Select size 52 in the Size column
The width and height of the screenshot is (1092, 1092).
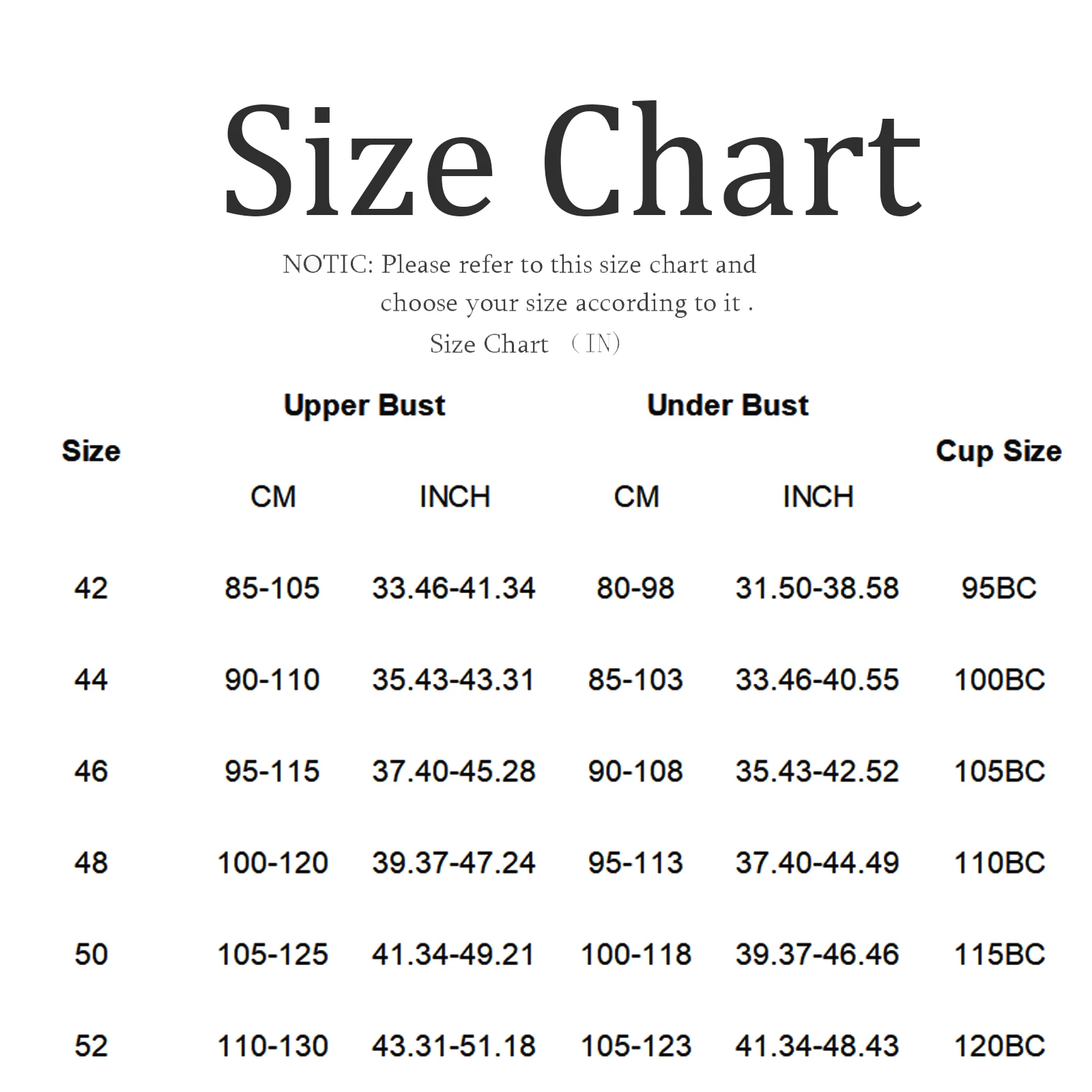point(91,1046)
